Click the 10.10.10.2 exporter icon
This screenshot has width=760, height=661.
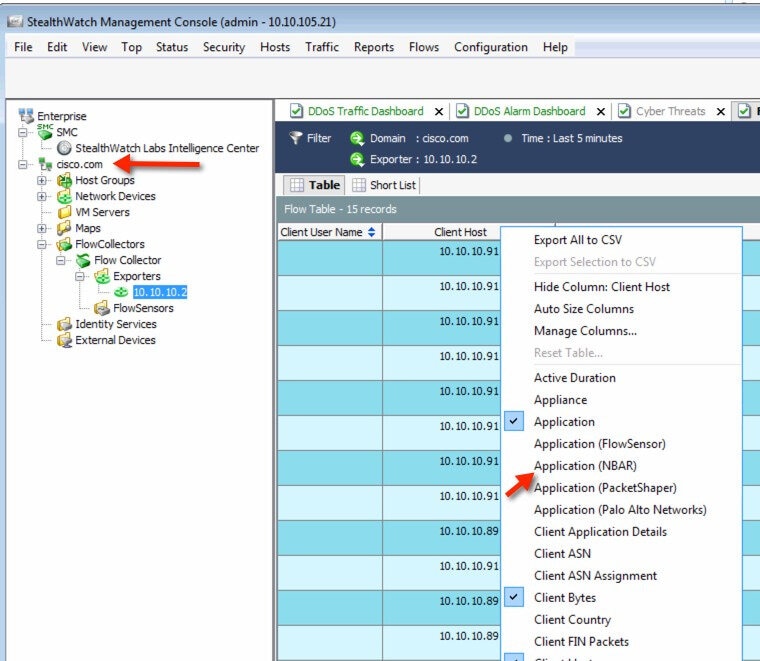point(121,292)
